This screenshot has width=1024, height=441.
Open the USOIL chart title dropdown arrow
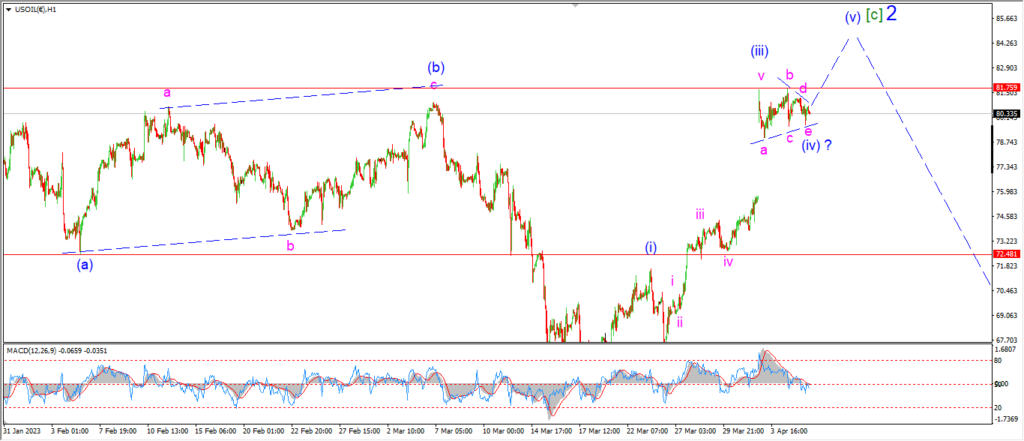[x=7, y=10]
